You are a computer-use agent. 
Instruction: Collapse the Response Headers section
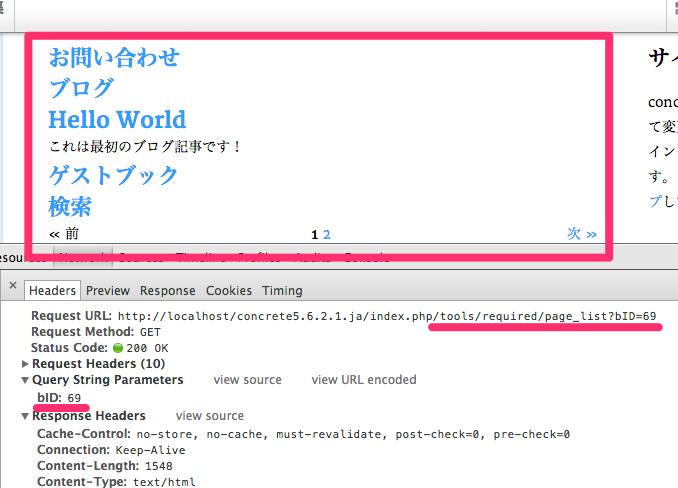pos(26,416)
